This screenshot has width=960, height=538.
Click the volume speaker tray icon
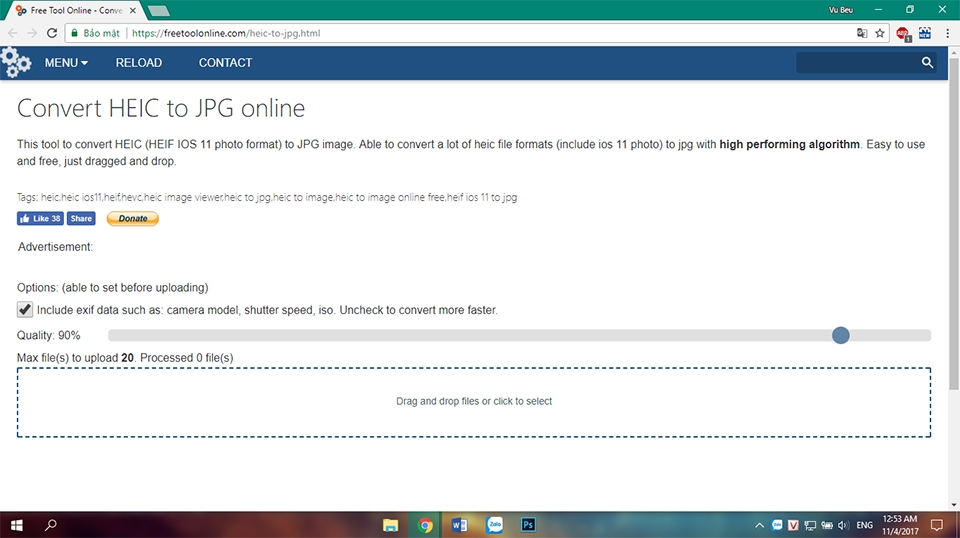(843, 525)
